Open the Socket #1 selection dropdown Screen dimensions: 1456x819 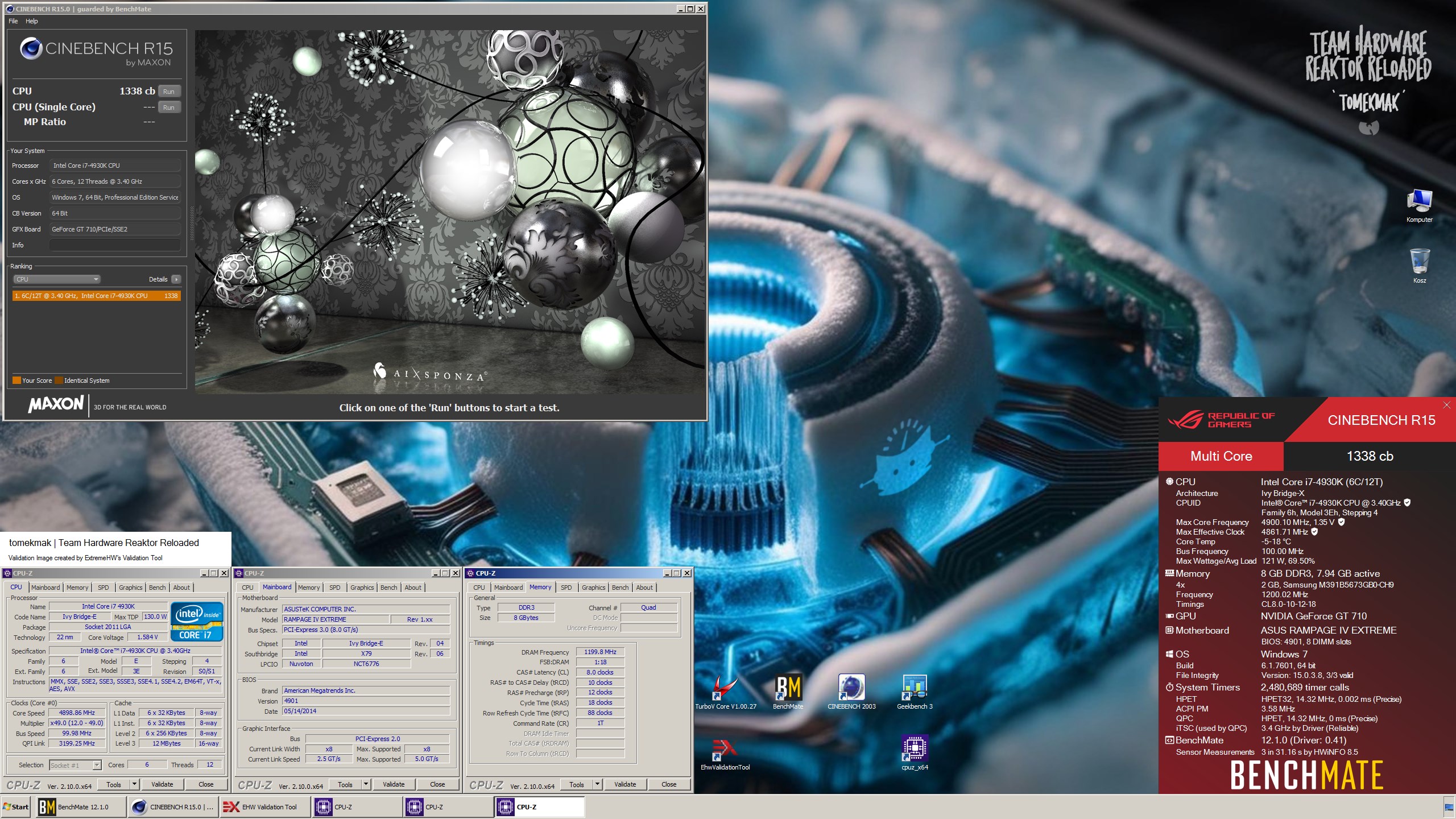[75, 765]
